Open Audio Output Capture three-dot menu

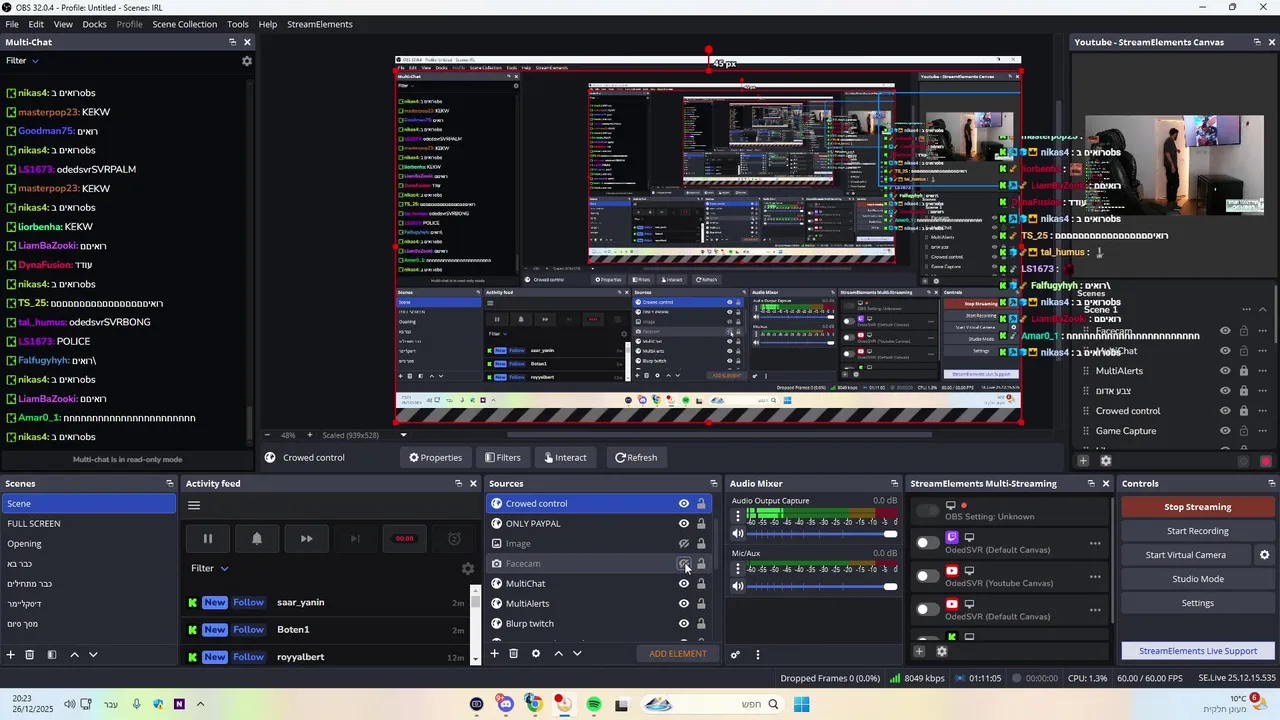point(738,517)
